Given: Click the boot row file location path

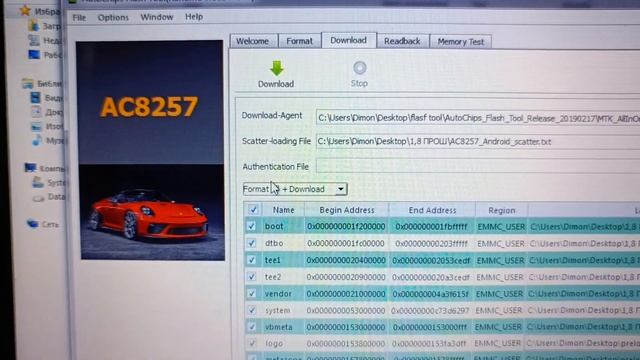Looking at the screenshot, I should (584, 227).
